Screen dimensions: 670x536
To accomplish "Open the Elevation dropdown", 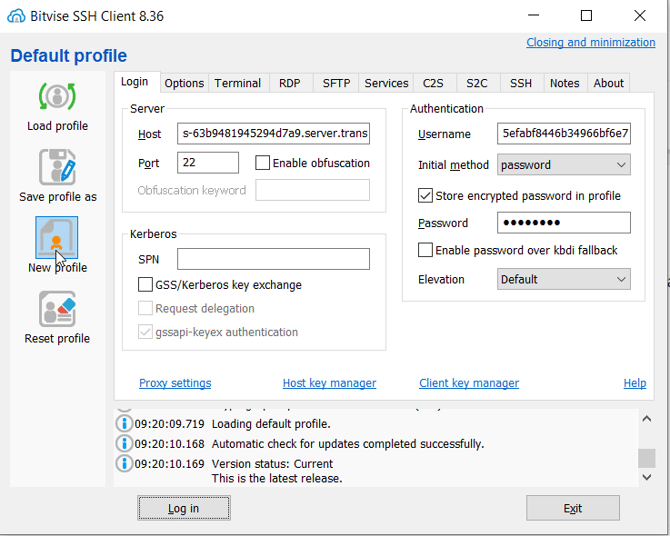I will coord(564,279).
